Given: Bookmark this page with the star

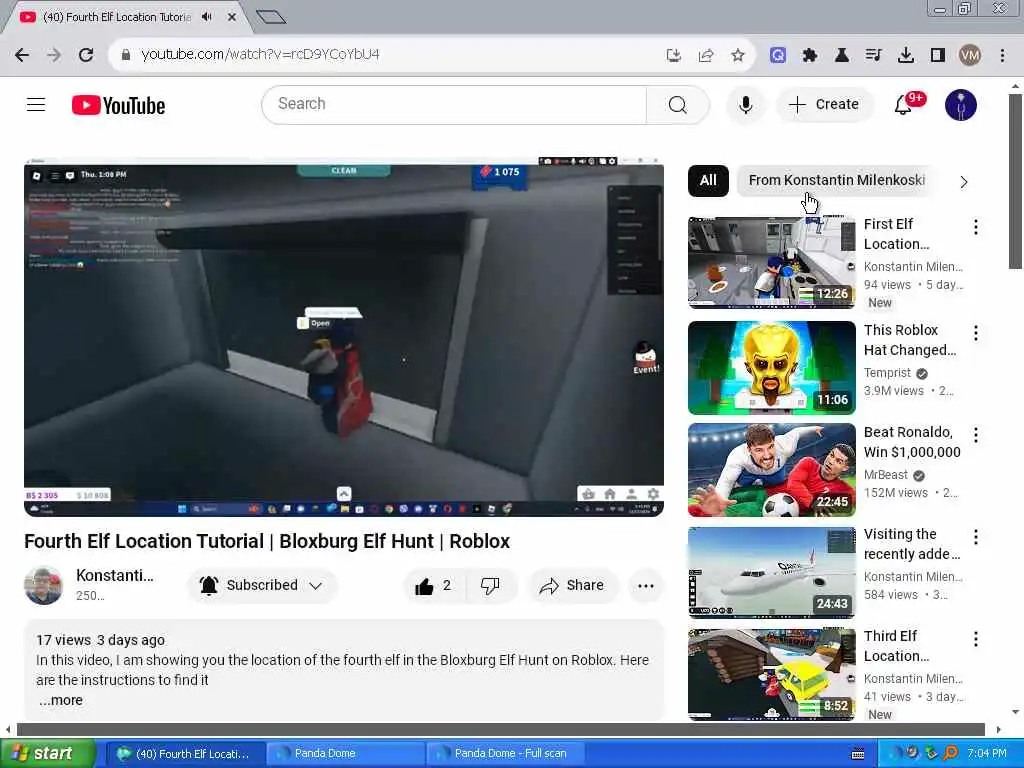Looking at the screenshot, I should (x=738, y=55).
